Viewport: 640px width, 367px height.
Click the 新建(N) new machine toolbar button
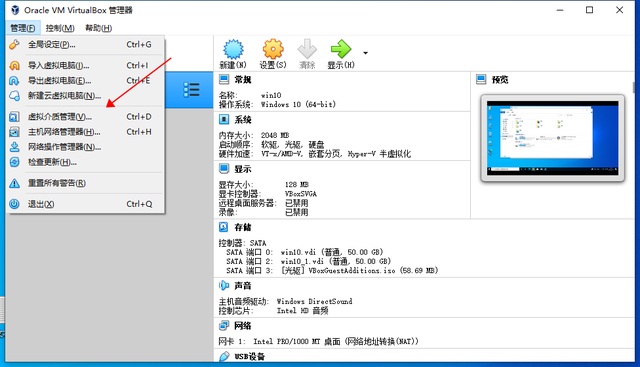[233, 54]
